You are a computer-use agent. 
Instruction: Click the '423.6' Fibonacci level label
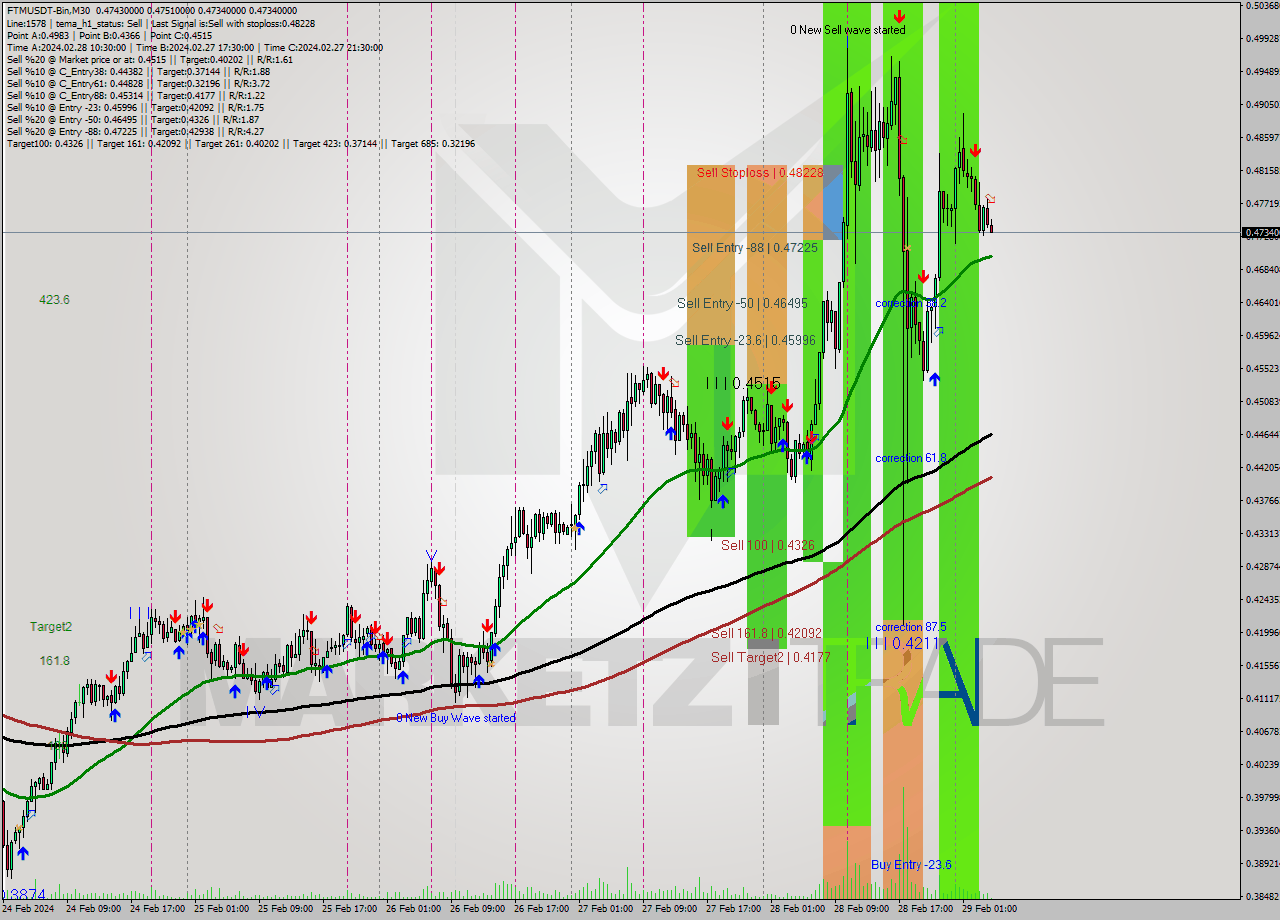point(54,299)
